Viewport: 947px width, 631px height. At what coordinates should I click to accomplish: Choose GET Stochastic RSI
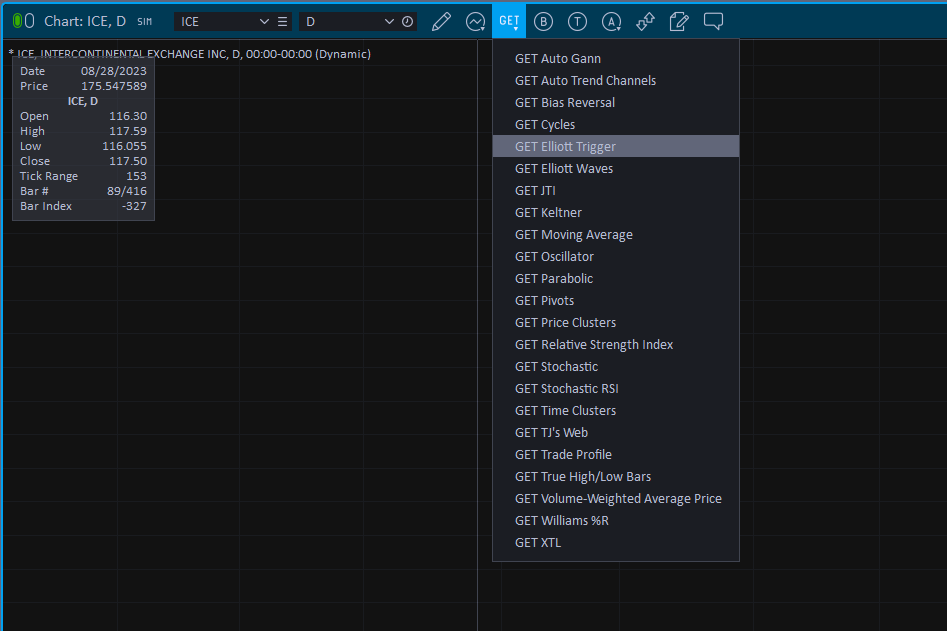[x=616, y=388]
